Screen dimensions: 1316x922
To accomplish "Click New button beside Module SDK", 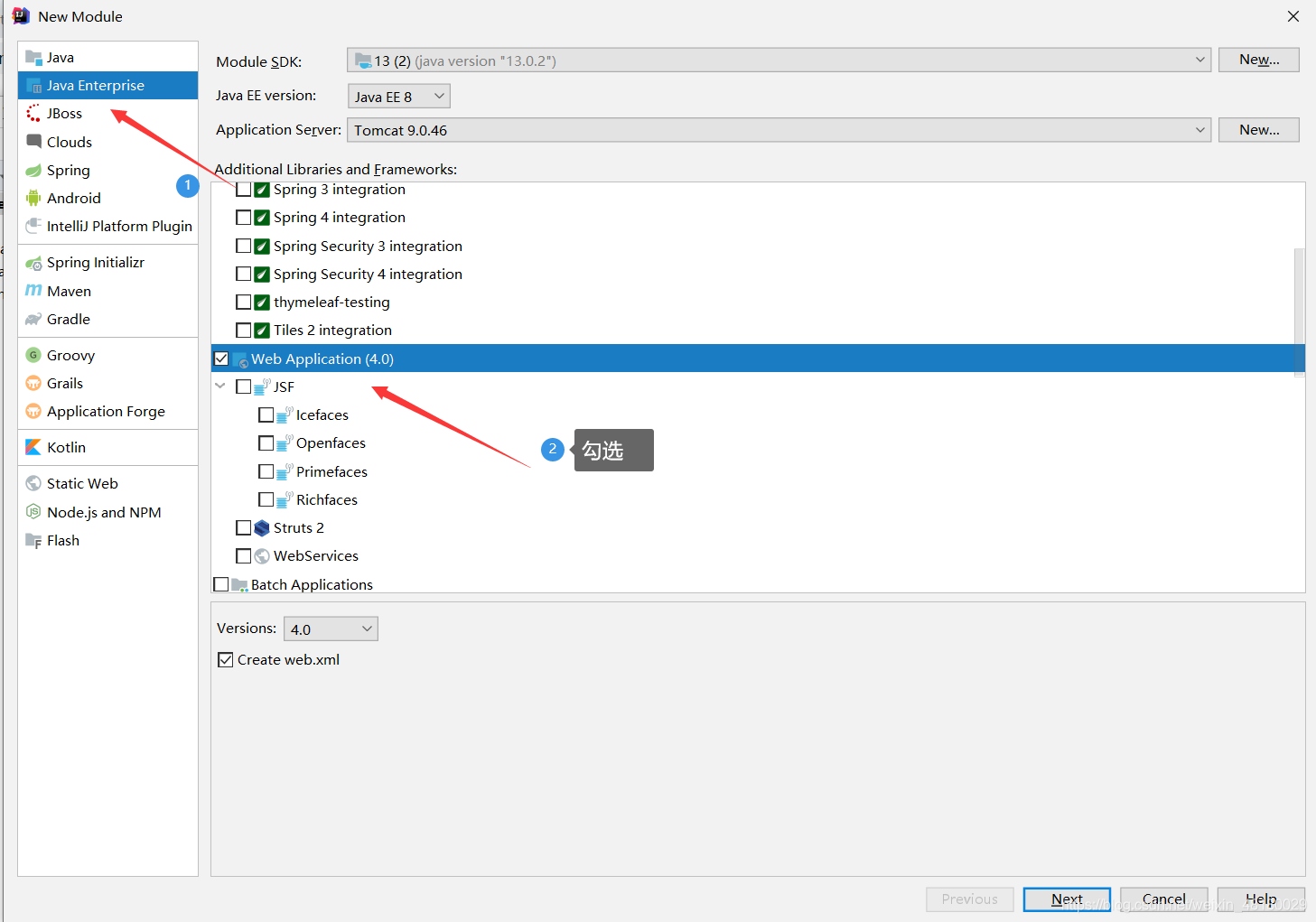I will (1259, 60).
